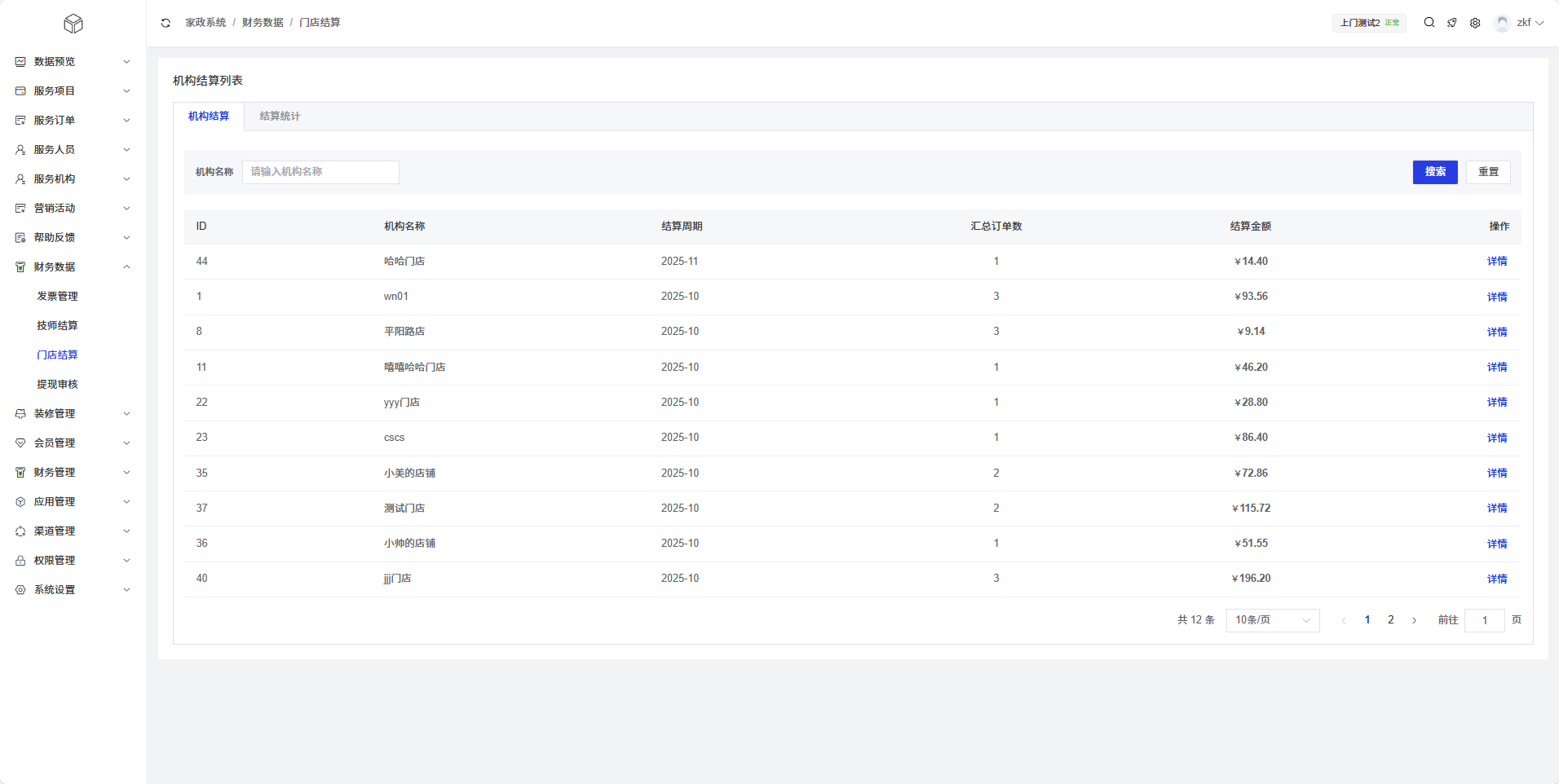Click the 财务数据 sidebar icon
The width and height of the screenshot is (1559, 784).
pyautogui.click(x=20, y=267)
